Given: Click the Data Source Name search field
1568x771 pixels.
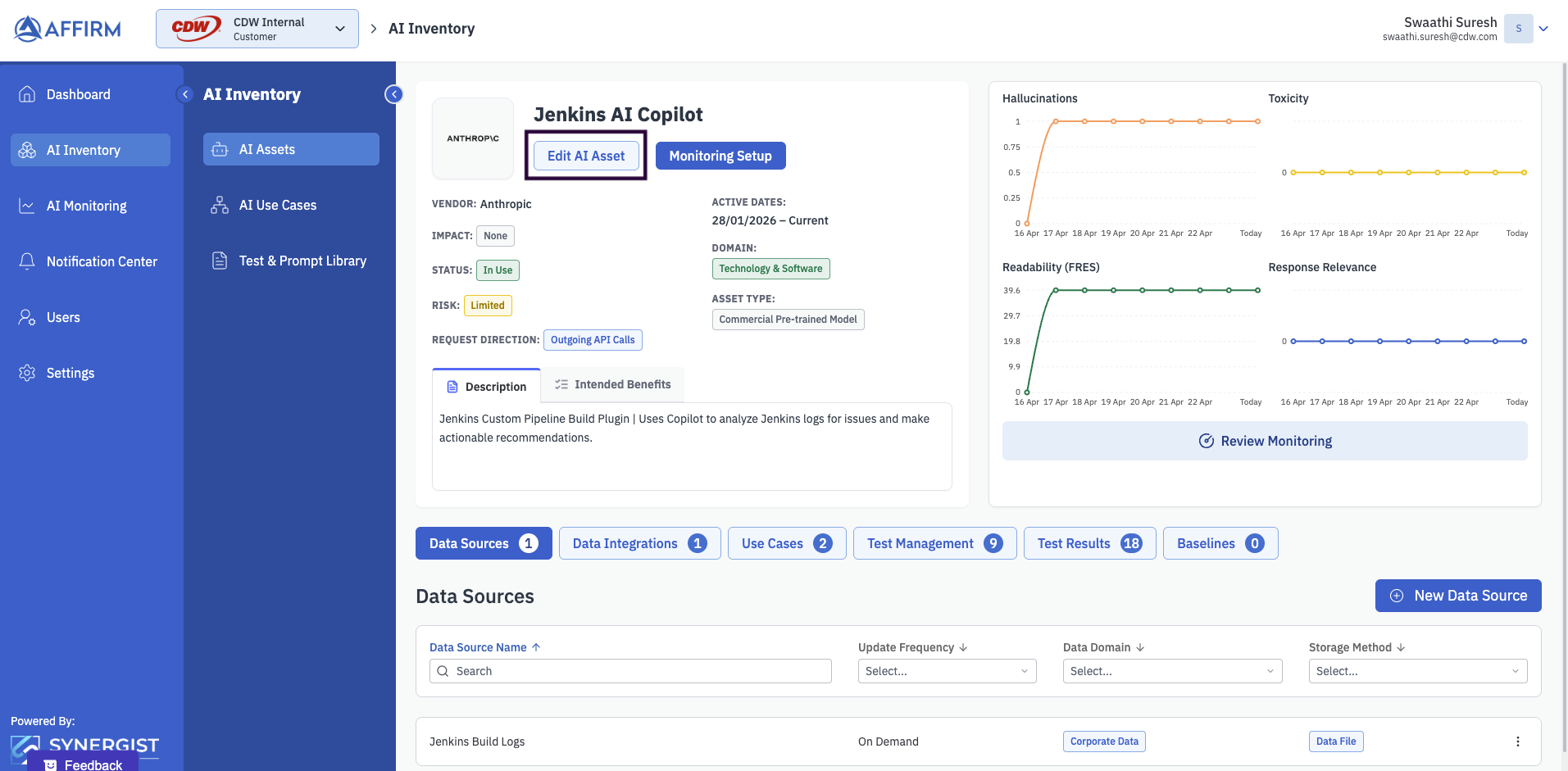Looking at the screenshot, I should (631, 671).
